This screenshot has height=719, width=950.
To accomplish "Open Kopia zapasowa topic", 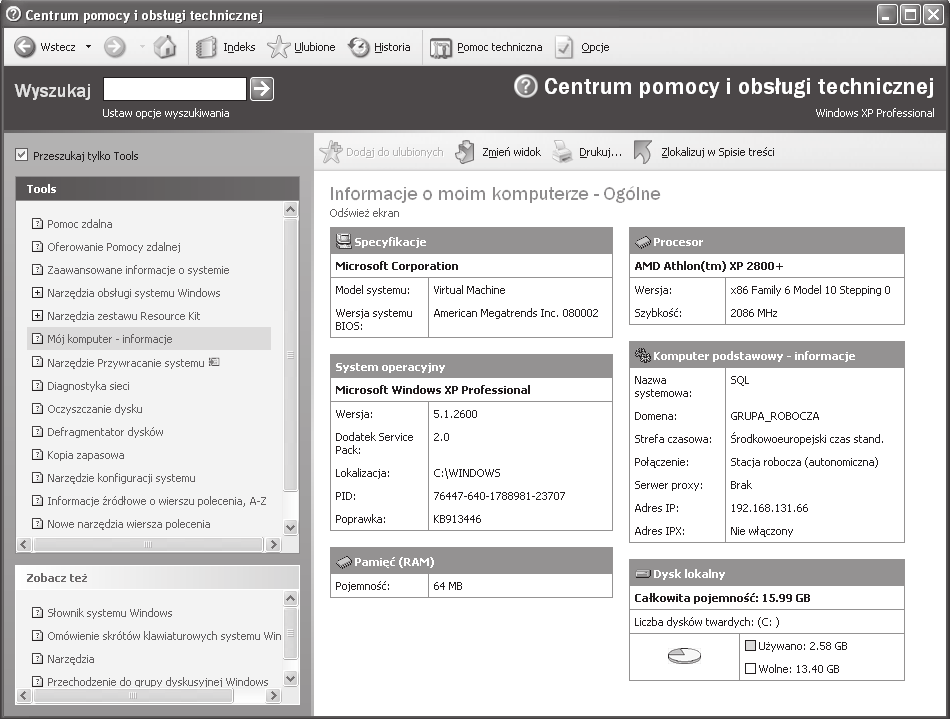I will click(85, 455).
